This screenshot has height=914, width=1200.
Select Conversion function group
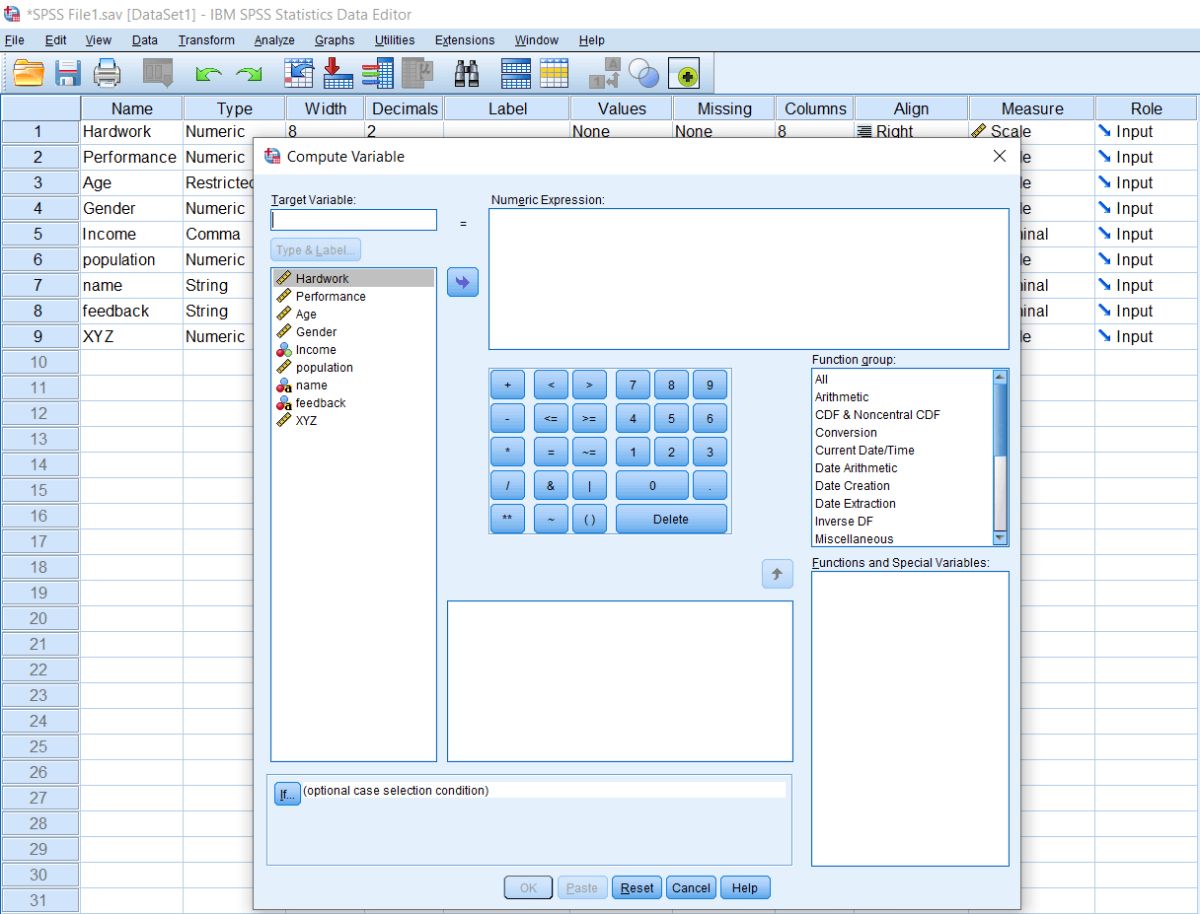[x=903, y=433]
